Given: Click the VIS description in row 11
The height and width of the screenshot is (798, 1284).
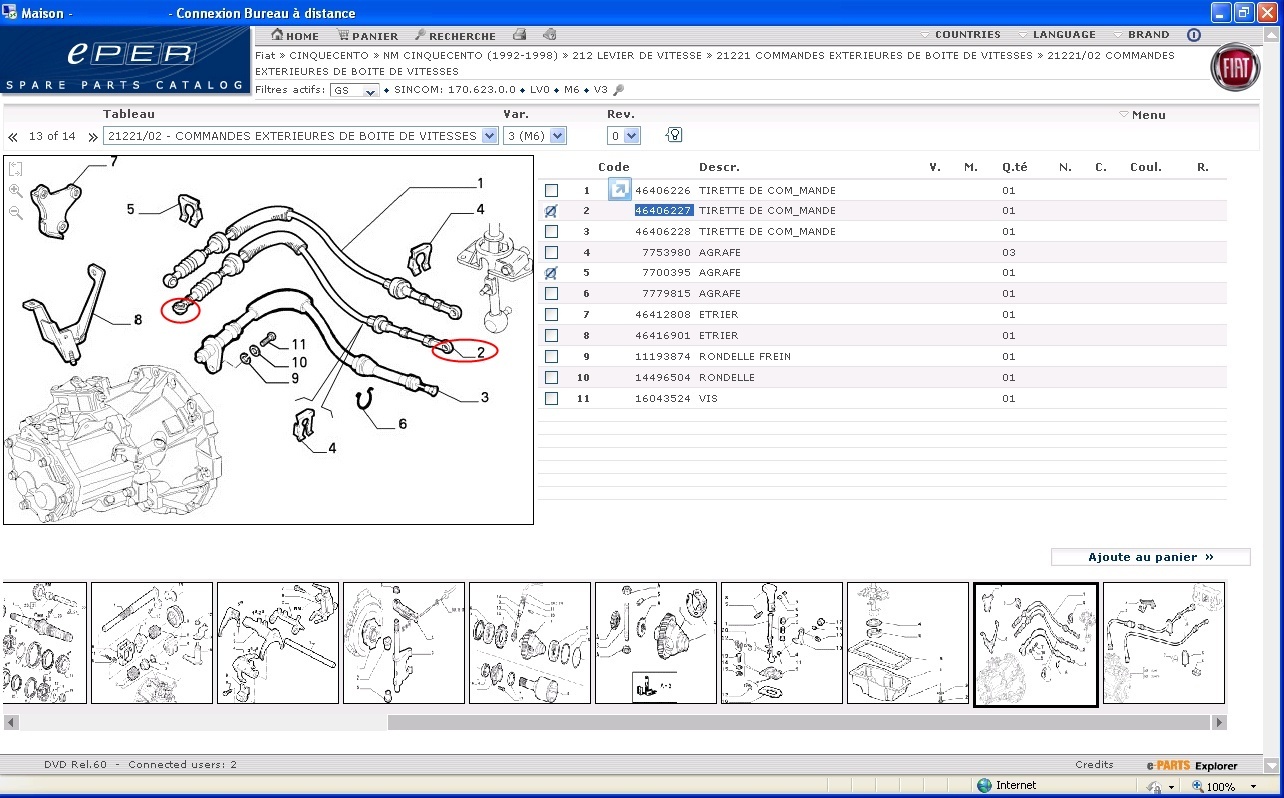Looking at the screenshot, I should 707,399.
